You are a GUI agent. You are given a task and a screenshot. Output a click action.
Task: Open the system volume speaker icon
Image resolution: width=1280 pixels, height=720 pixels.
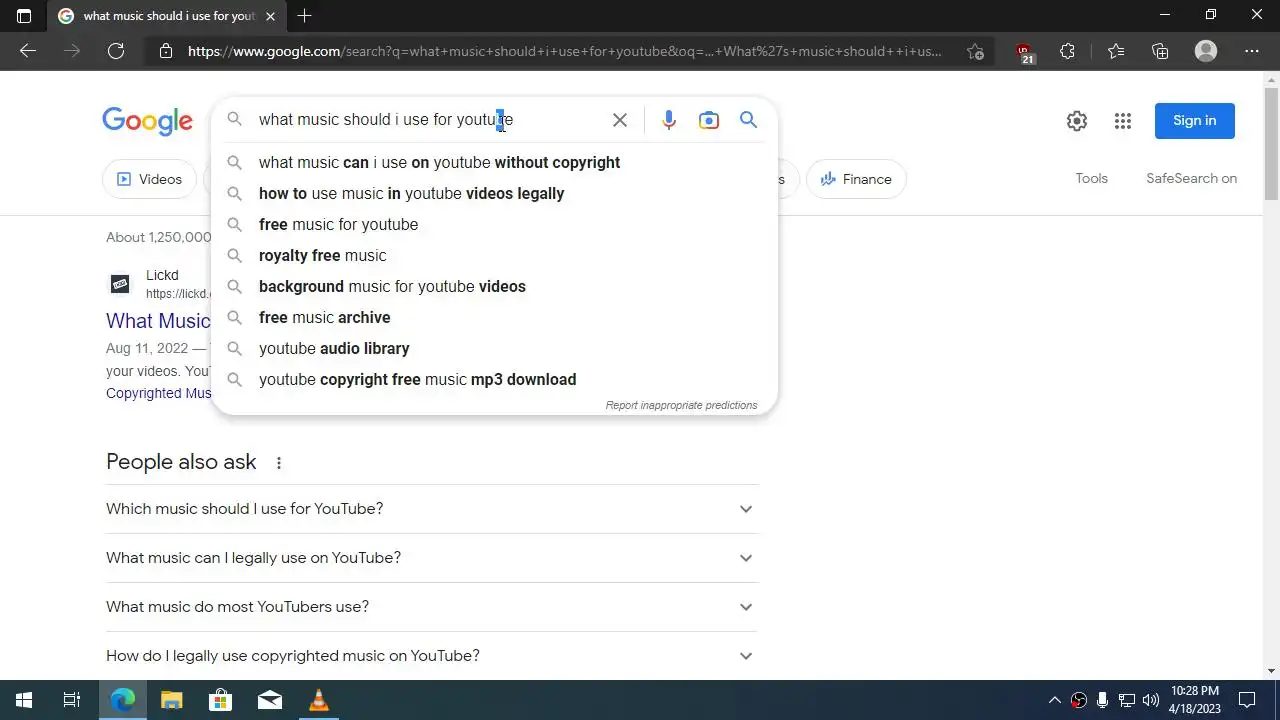pos(1151,700)
